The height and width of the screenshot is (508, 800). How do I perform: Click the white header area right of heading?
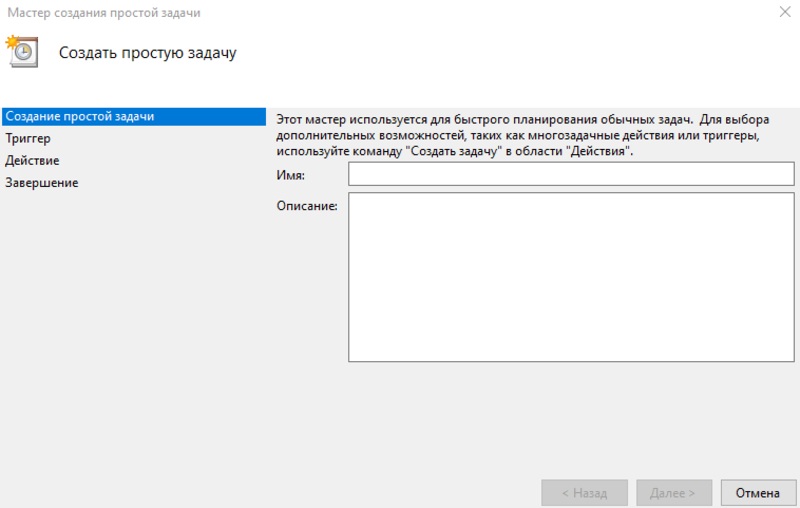520,53
